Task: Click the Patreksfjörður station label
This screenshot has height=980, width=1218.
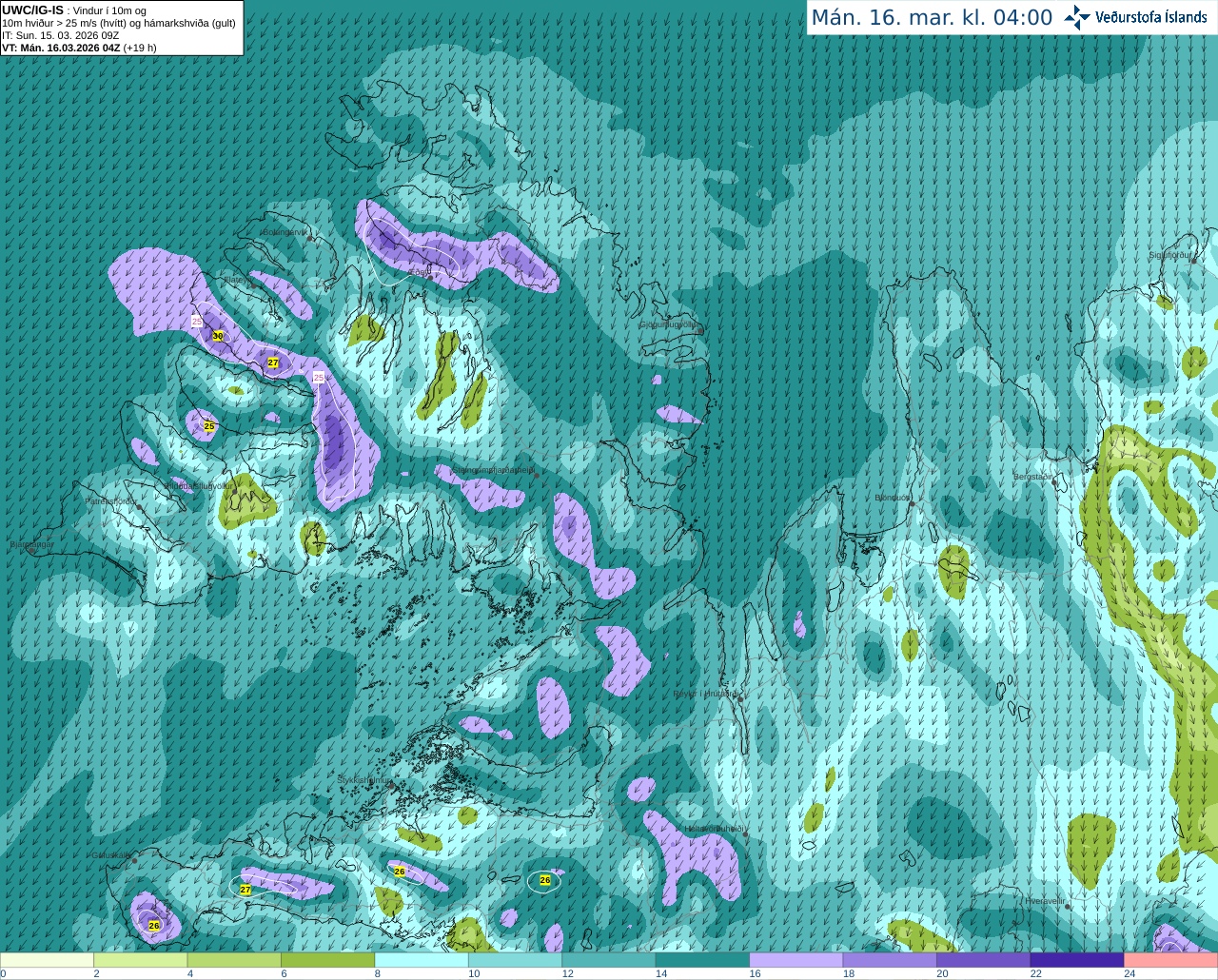Action: click(x=110, y=500)
